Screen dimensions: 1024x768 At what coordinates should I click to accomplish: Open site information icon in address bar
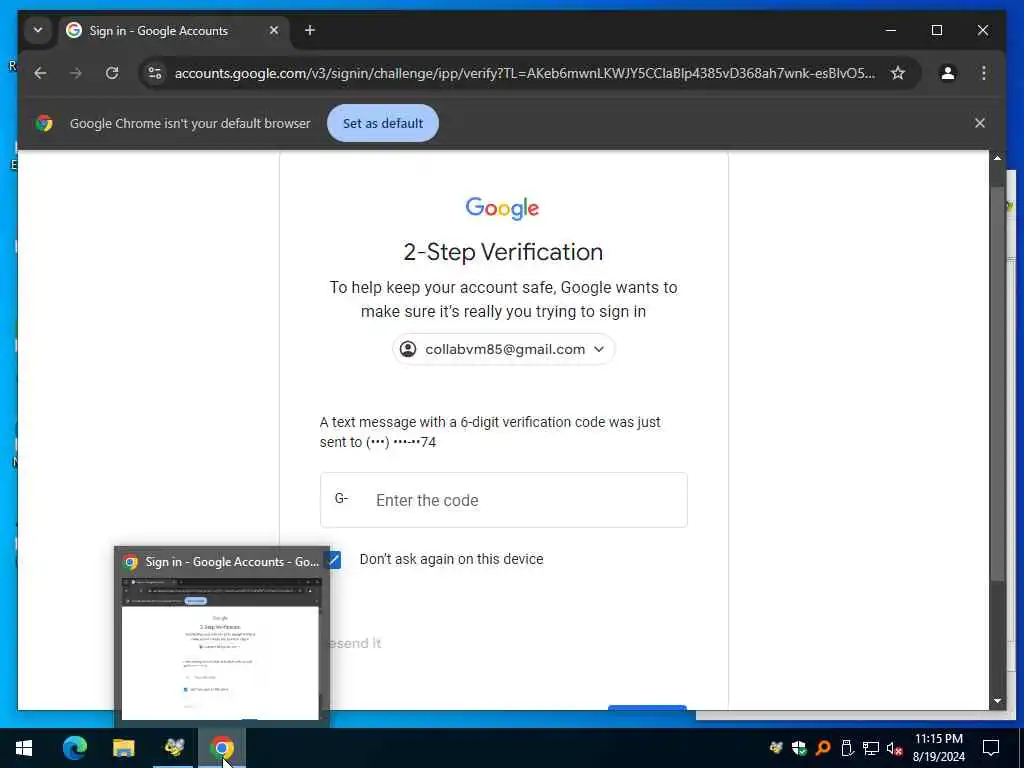[155, 73]
